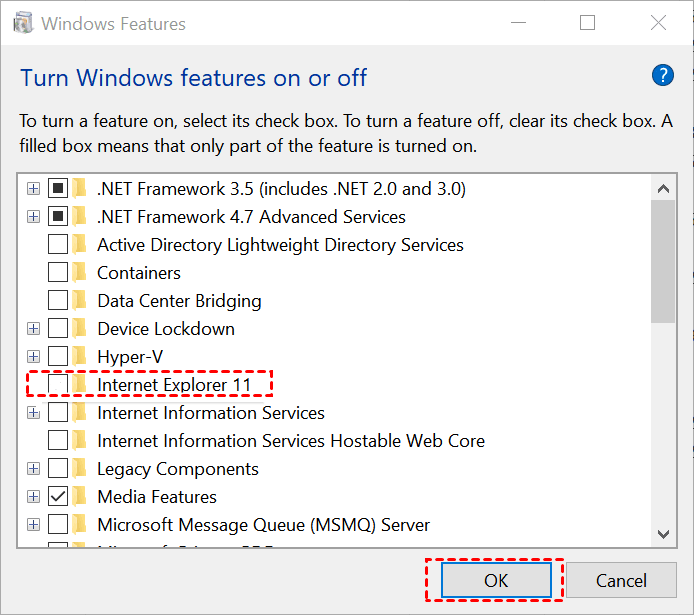
Task: Select Active Directory Lightweight Directory Services label
Action: [x=280, y=245]
